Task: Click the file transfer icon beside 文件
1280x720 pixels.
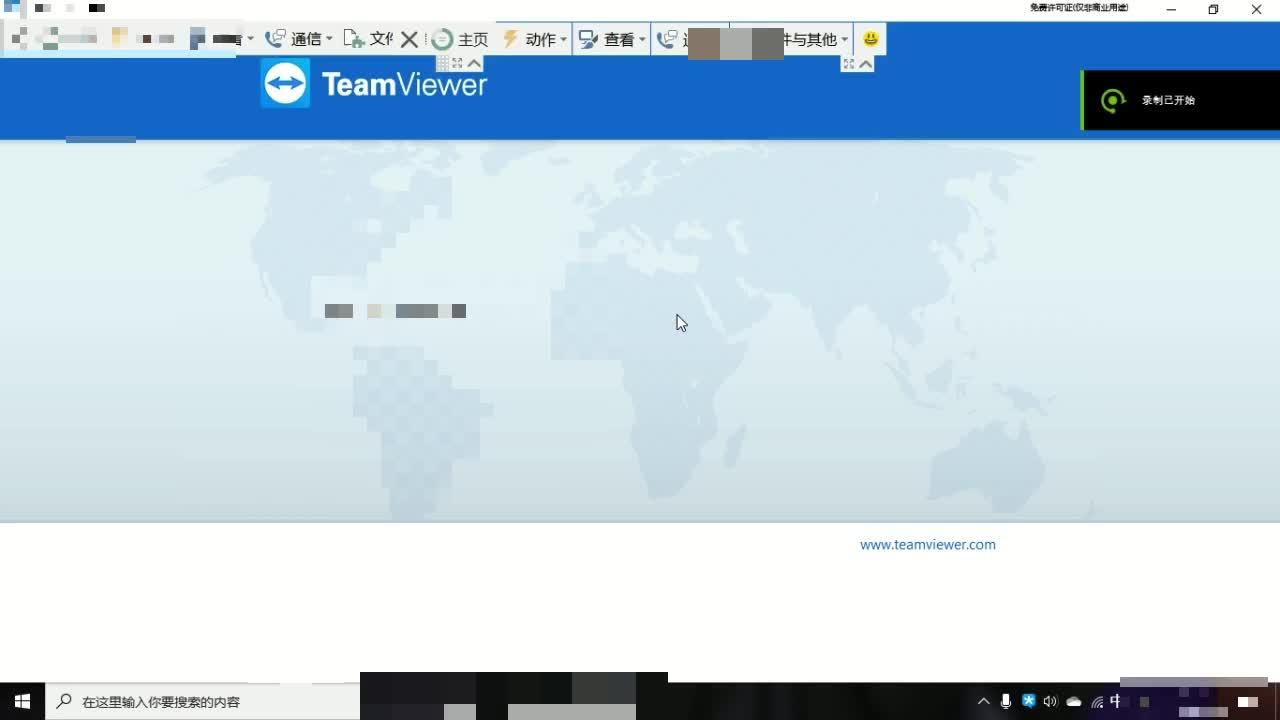Action: coord(354,39)
